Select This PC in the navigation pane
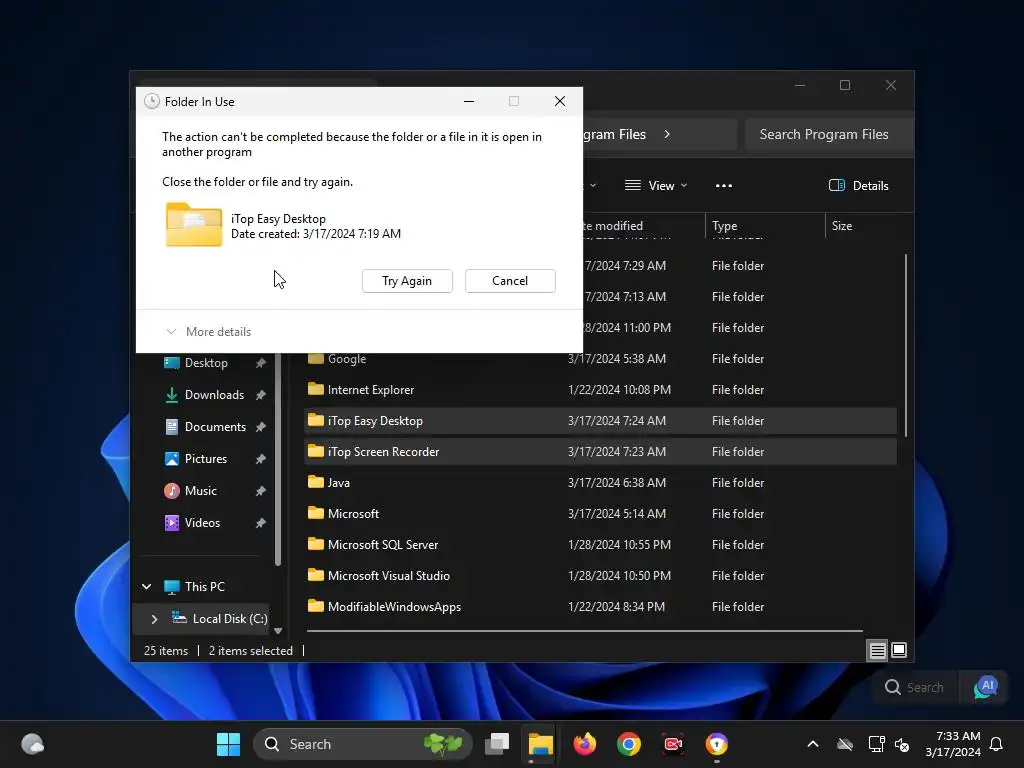The width and height of the screenshot is (1024, 768). tap(204, 586)
